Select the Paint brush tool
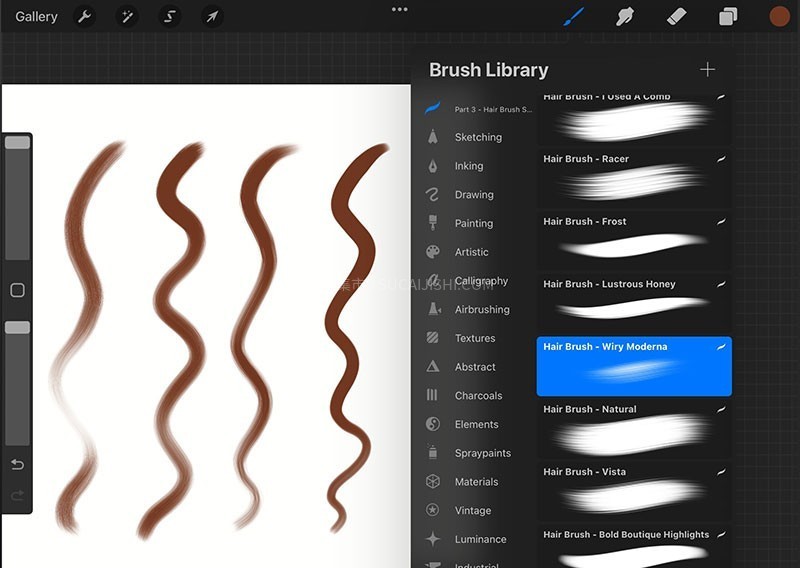 [x=574, y=17]
